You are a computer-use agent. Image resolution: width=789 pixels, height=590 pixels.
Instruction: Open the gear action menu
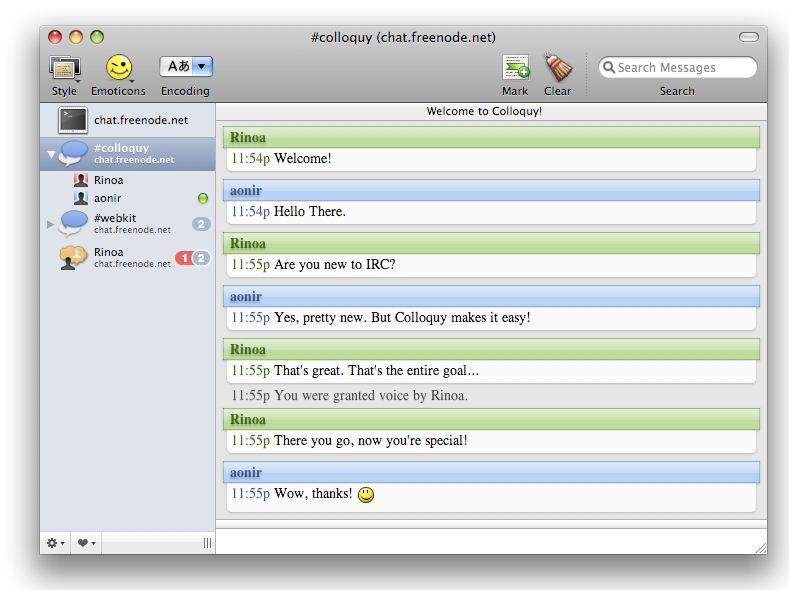click(55, 543)
